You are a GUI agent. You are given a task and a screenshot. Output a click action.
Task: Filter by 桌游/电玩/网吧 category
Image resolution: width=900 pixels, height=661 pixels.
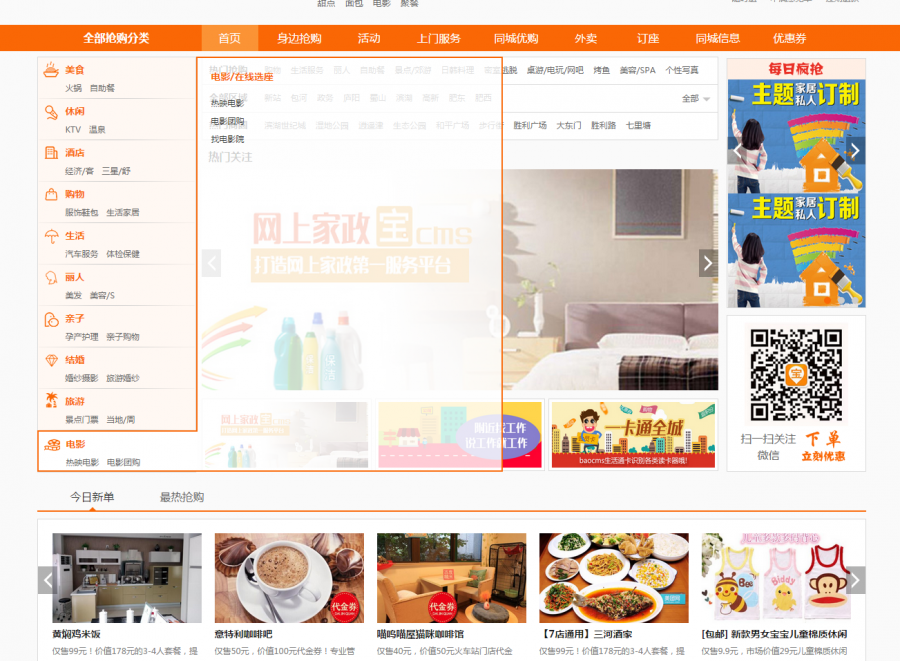[x=555, y=70]
